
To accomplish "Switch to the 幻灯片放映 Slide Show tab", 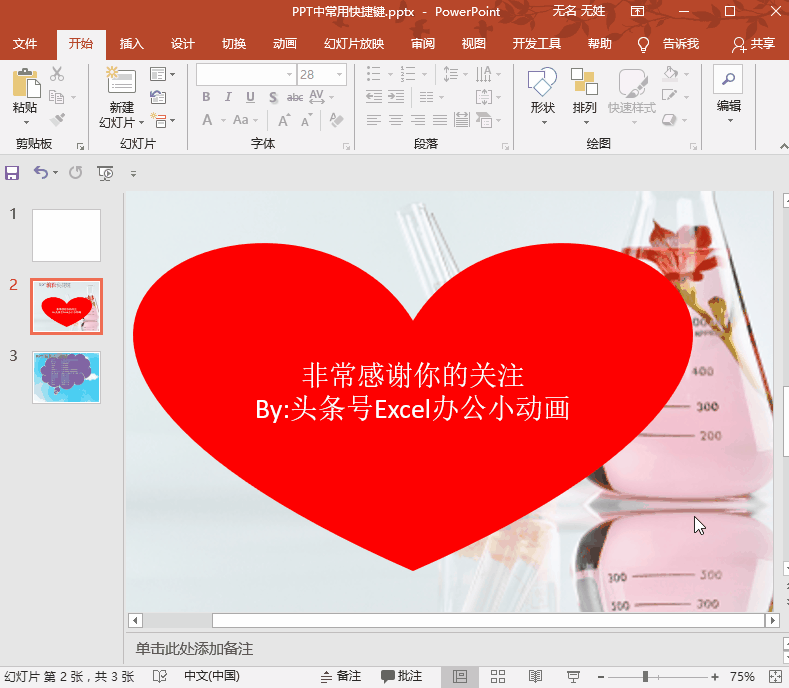I will 354,44.
